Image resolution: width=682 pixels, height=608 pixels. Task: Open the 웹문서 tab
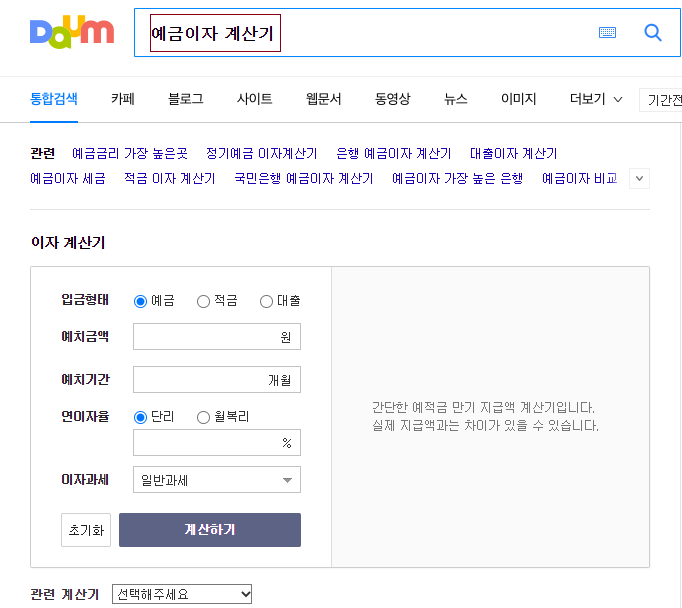[324, 99]
